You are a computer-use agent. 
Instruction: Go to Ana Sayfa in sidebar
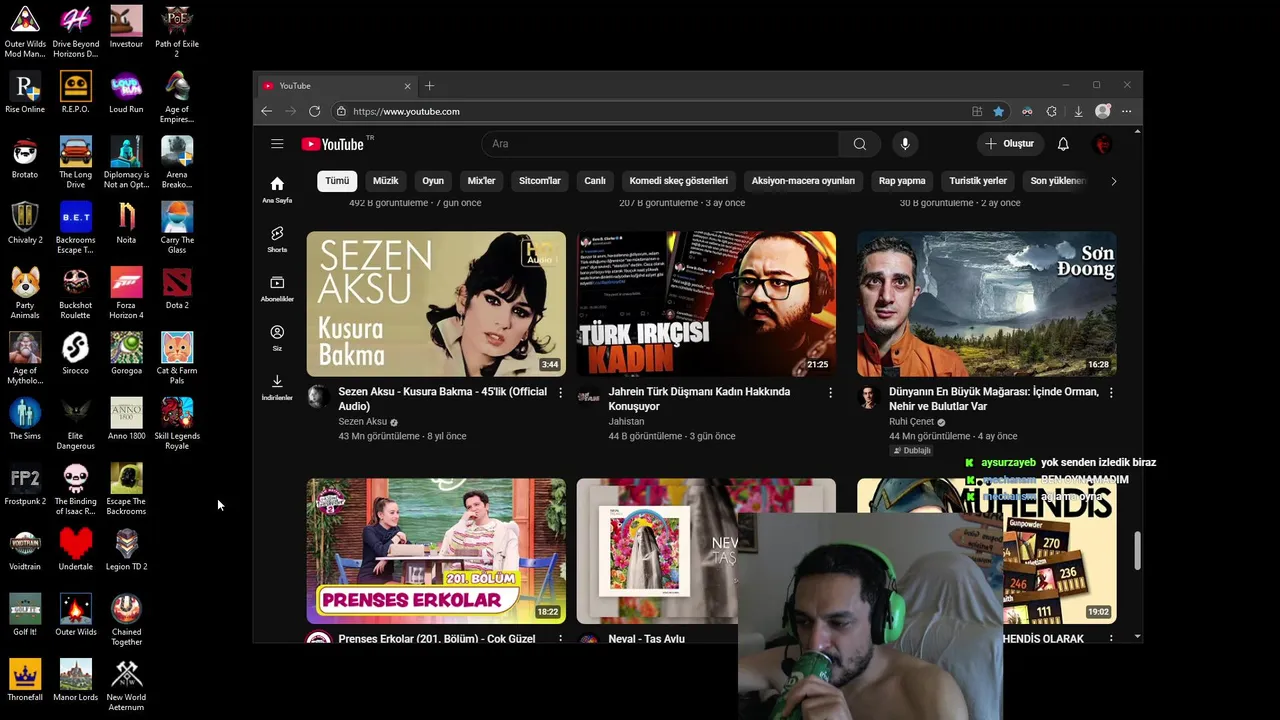[x=277, y=189]
